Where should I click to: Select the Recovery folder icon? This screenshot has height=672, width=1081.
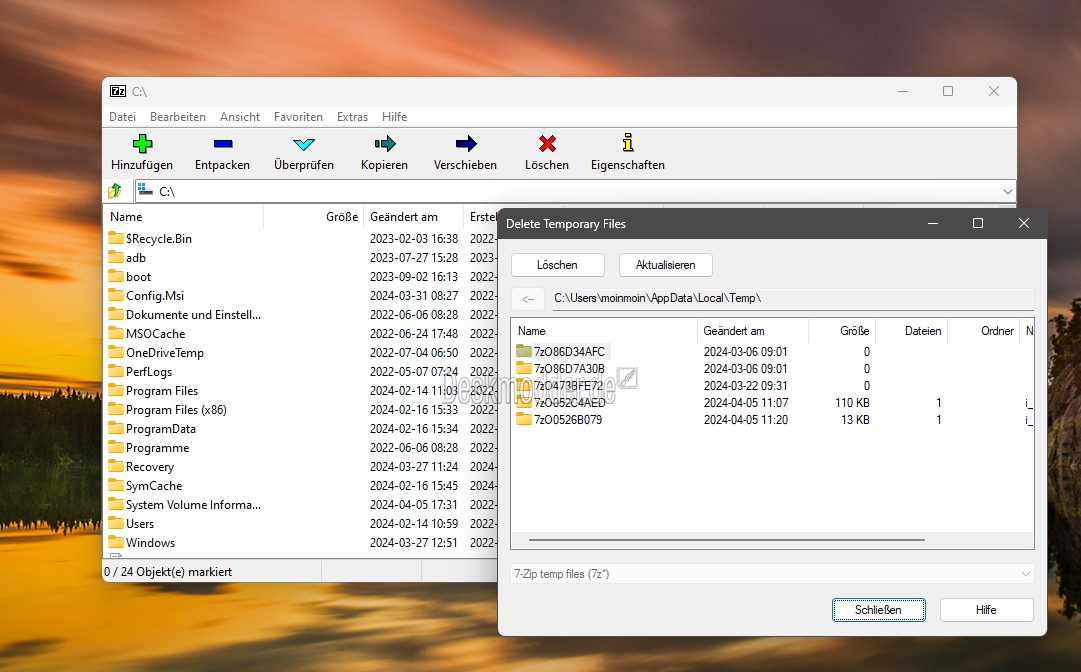click(x=116, y=466)
